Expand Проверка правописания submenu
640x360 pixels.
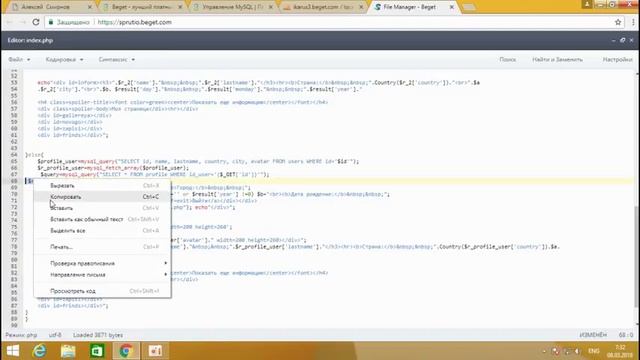tap(102, 263)
